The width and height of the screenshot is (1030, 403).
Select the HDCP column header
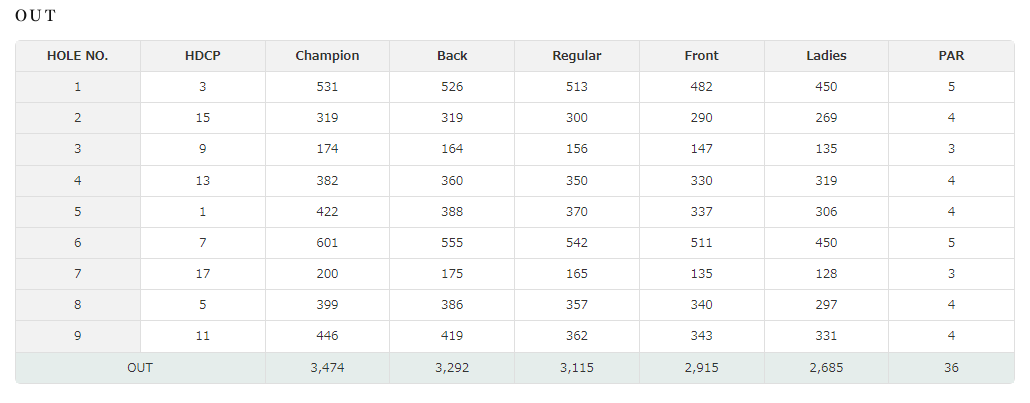(202, 56)
